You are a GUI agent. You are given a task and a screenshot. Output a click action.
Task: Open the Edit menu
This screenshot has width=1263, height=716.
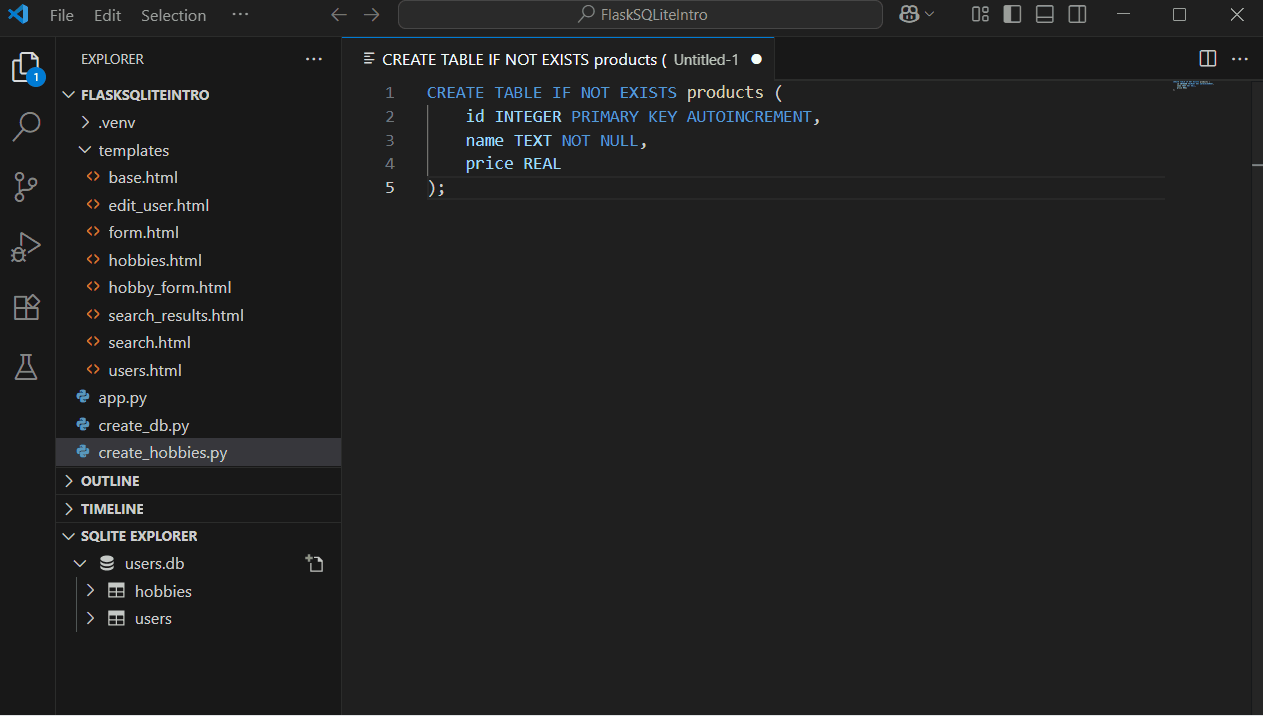tap(107, 15)
